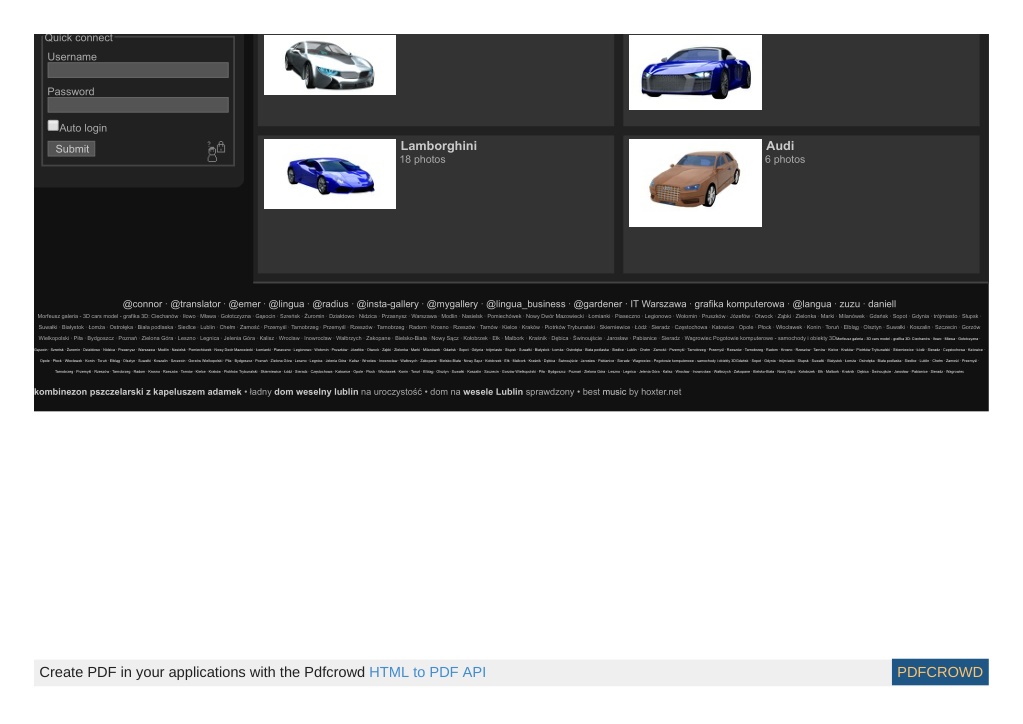
Task: Focus the Username input field
Action: (x=138, y=70)
